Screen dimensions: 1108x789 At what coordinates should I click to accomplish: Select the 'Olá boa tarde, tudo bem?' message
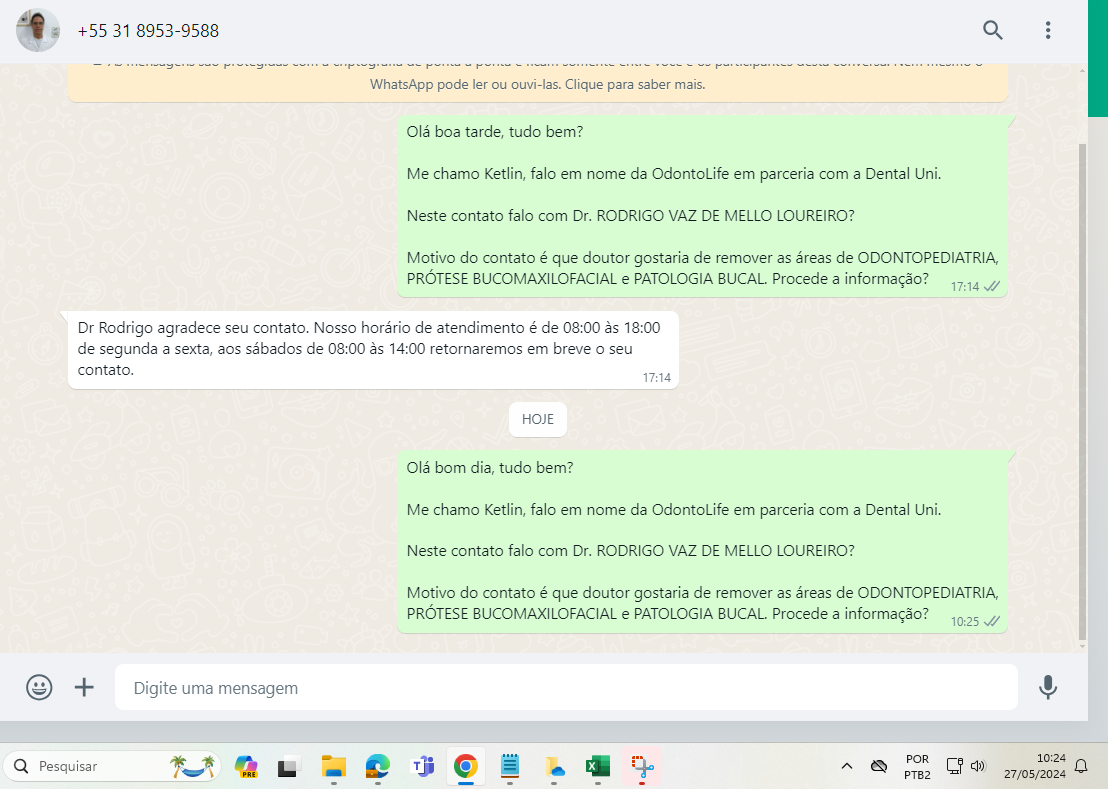(702, 206)
